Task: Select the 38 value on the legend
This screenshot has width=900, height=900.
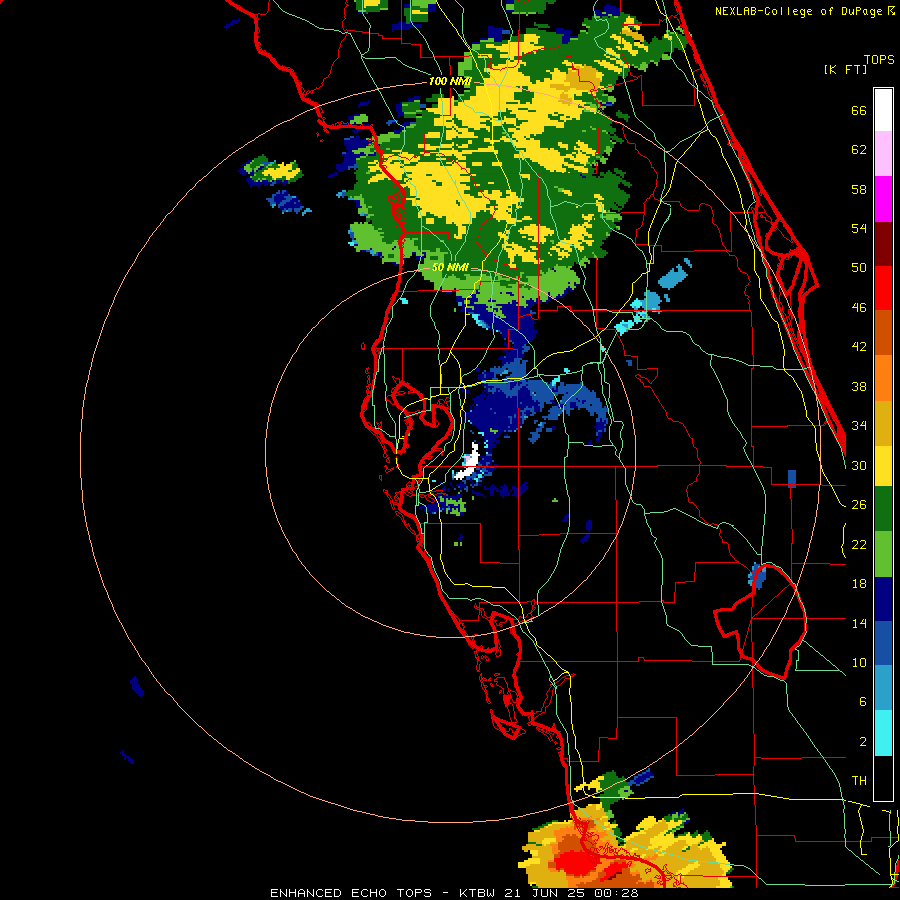Action: pos(859,386)
